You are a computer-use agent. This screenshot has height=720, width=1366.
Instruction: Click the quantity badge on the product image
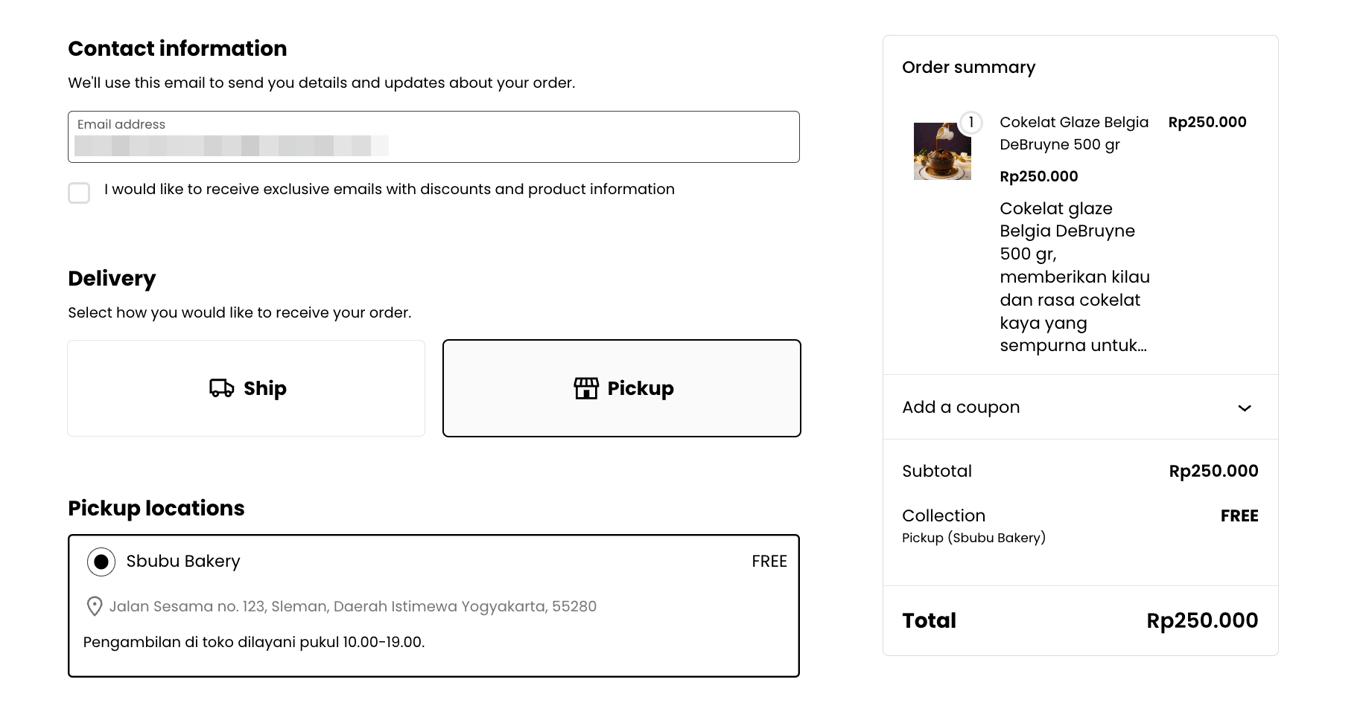point(970,122)
